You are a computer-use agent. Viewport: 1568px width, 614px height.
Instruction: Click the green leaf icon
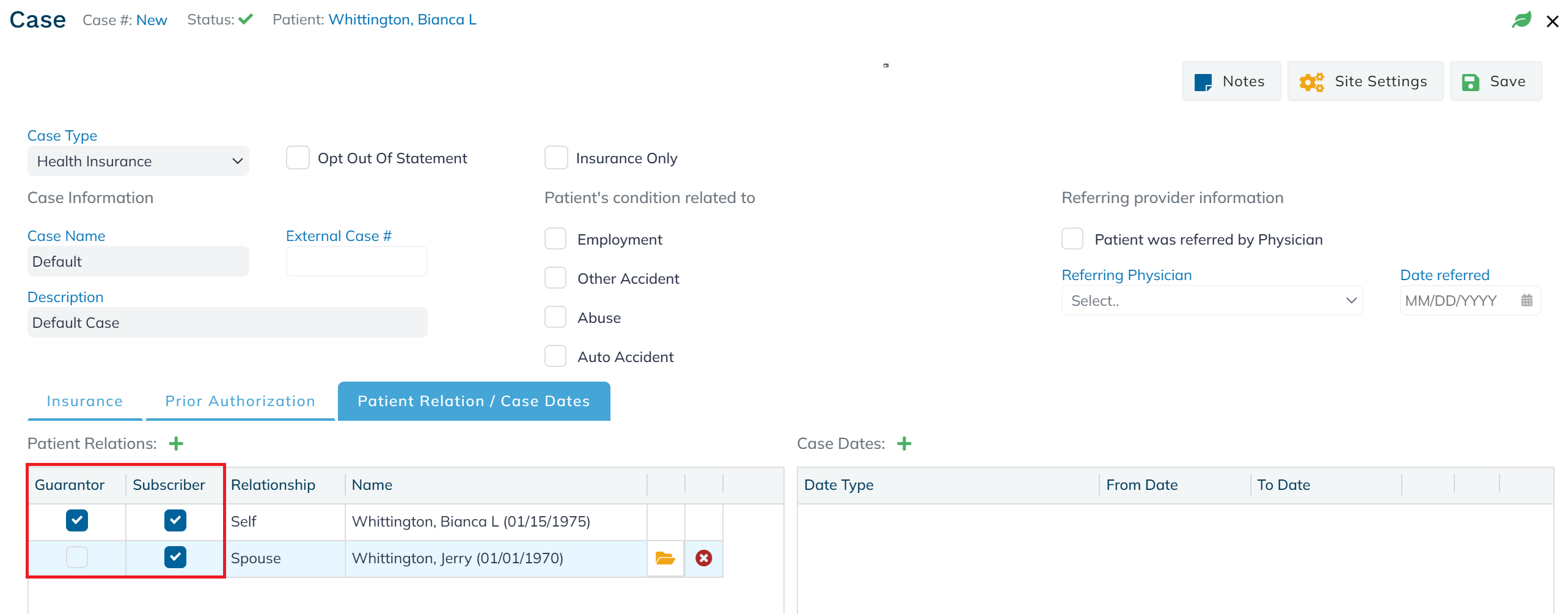coord(1521,20)
